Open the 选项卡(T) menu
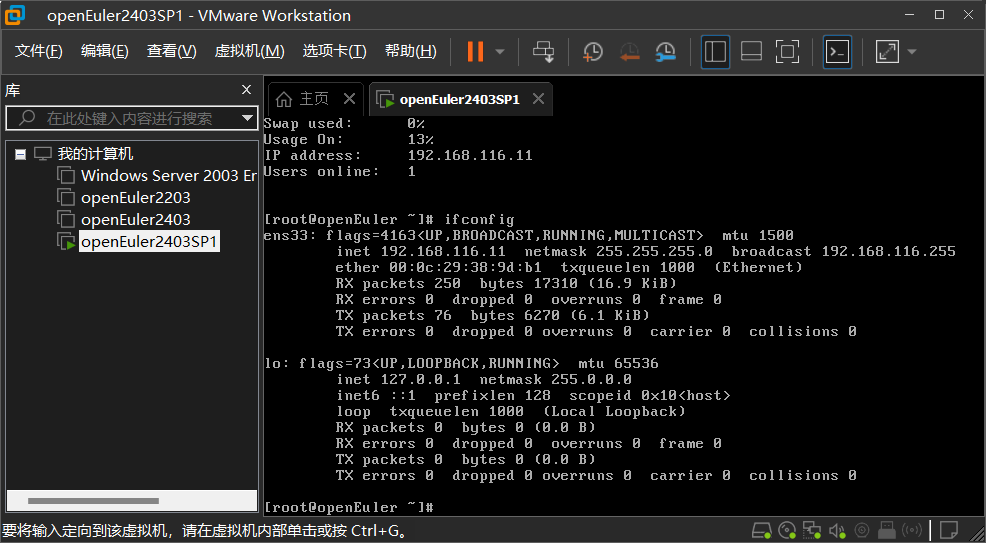 [x=335, y=51]
